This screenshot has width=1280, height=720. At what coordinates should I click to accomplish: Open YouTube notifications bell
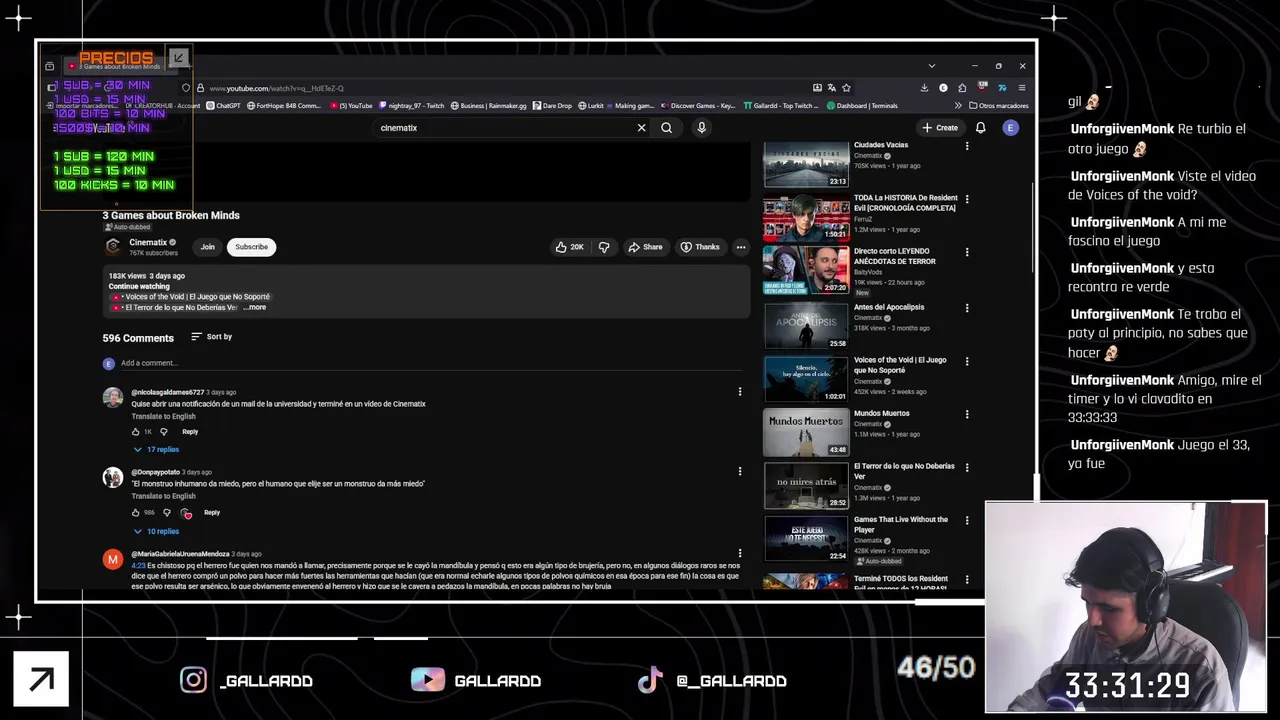coord(980,128)
